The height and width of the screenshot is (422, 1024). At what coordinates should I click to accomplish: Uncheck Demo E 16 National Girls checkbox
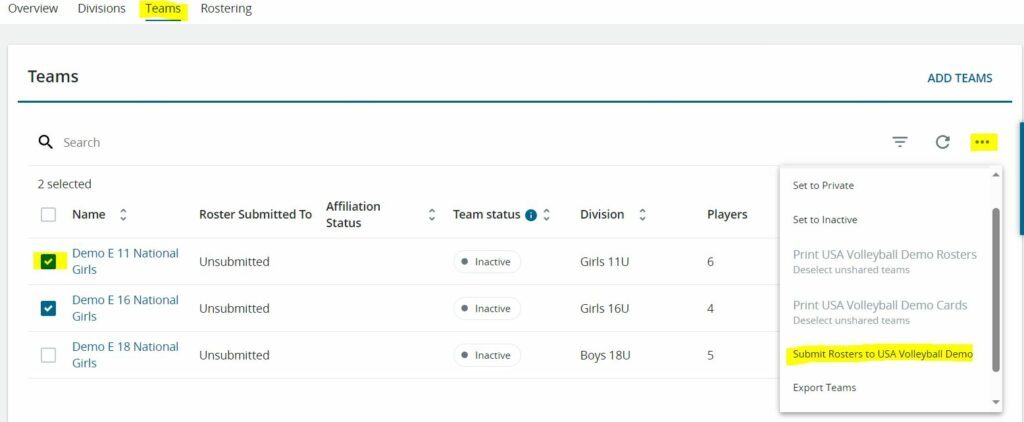(48, 308)
